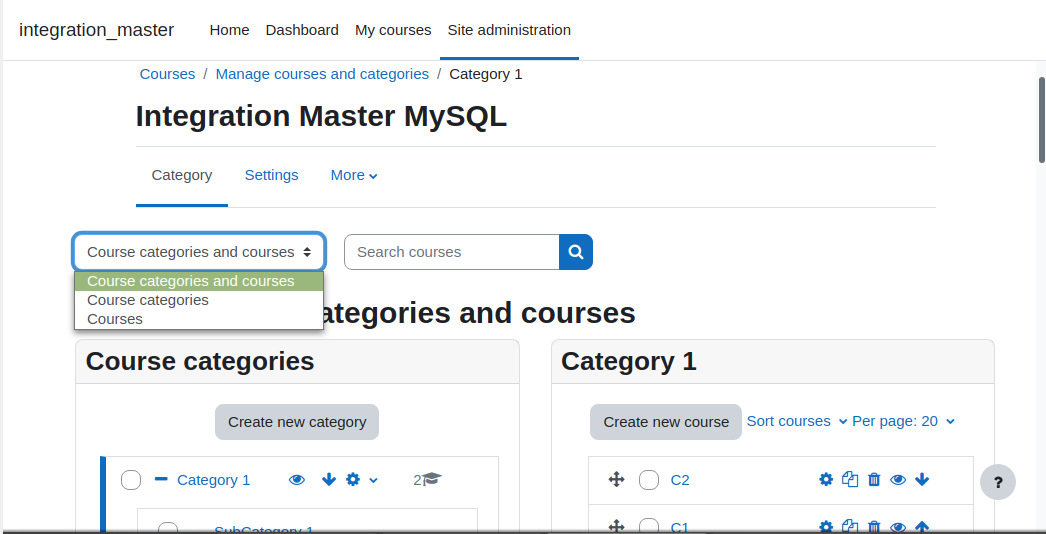Tick the Category 1 checkbox

coord(131,480)
